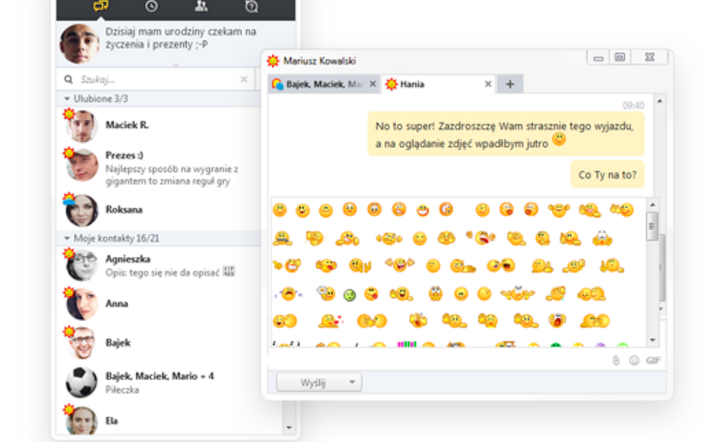Click the emoticon panel scrollbar thumb

(652, 226)
